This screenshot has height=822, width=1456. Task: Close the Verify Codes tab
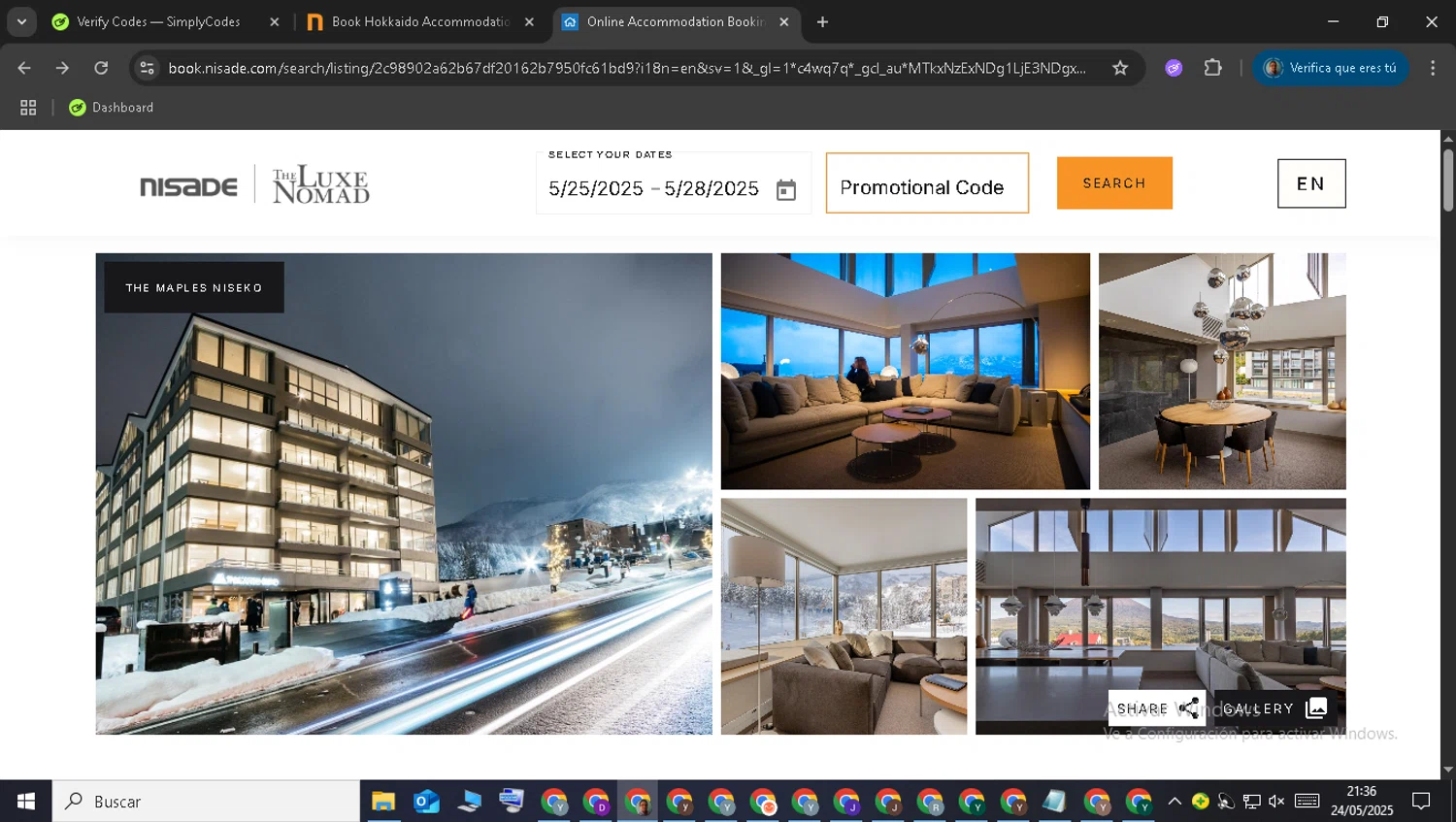tap(275, 21)
